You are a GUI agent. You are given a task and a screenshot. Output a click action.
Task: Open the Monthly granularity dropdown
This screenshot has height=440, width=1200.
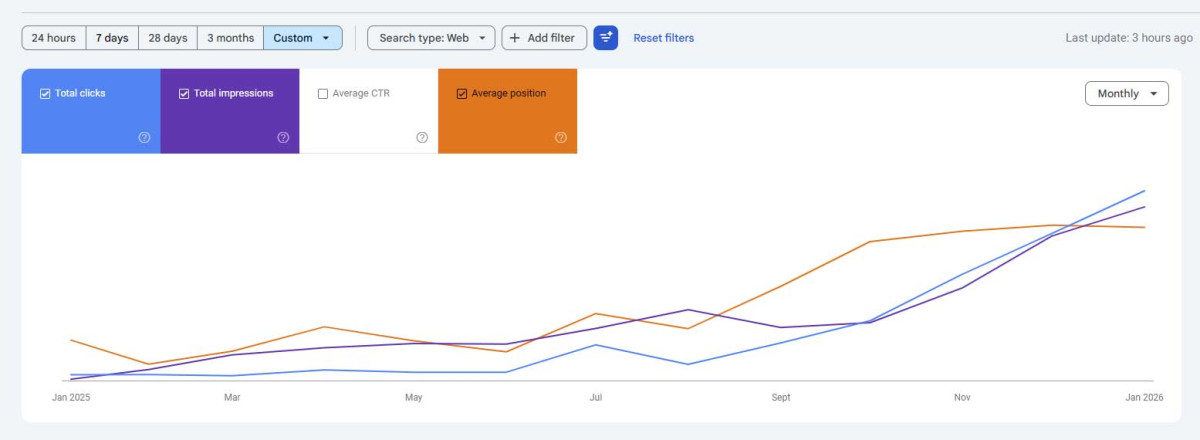(1126, 94)
